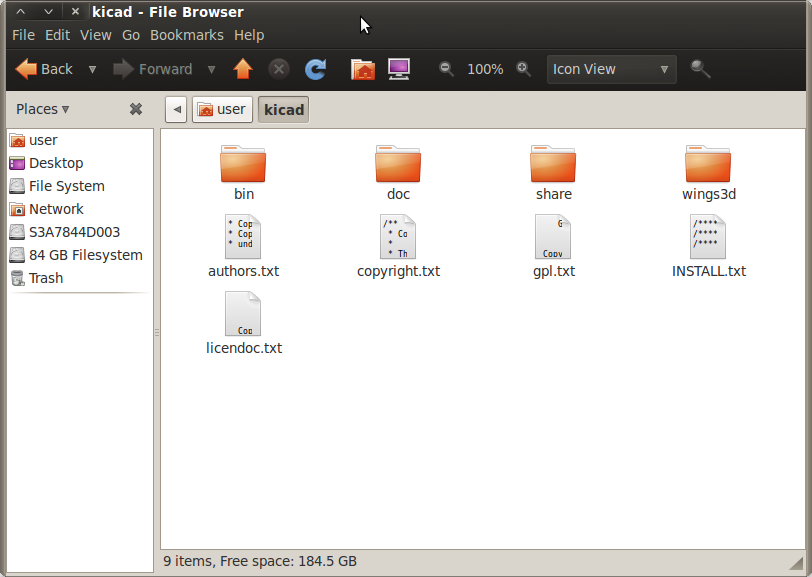The image size is (812, 577).
Task: Click the window menu up-arrow titlebar button
Action: pyautogui.click(x=21, y=11)
